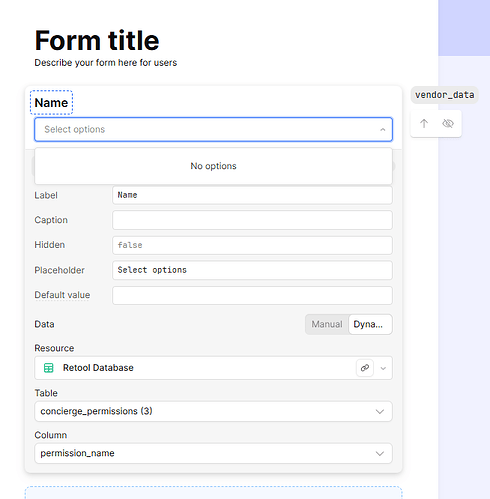Screen dimensions: 490x499
Task: Click the Caption input field
Action: click(252, 220)
